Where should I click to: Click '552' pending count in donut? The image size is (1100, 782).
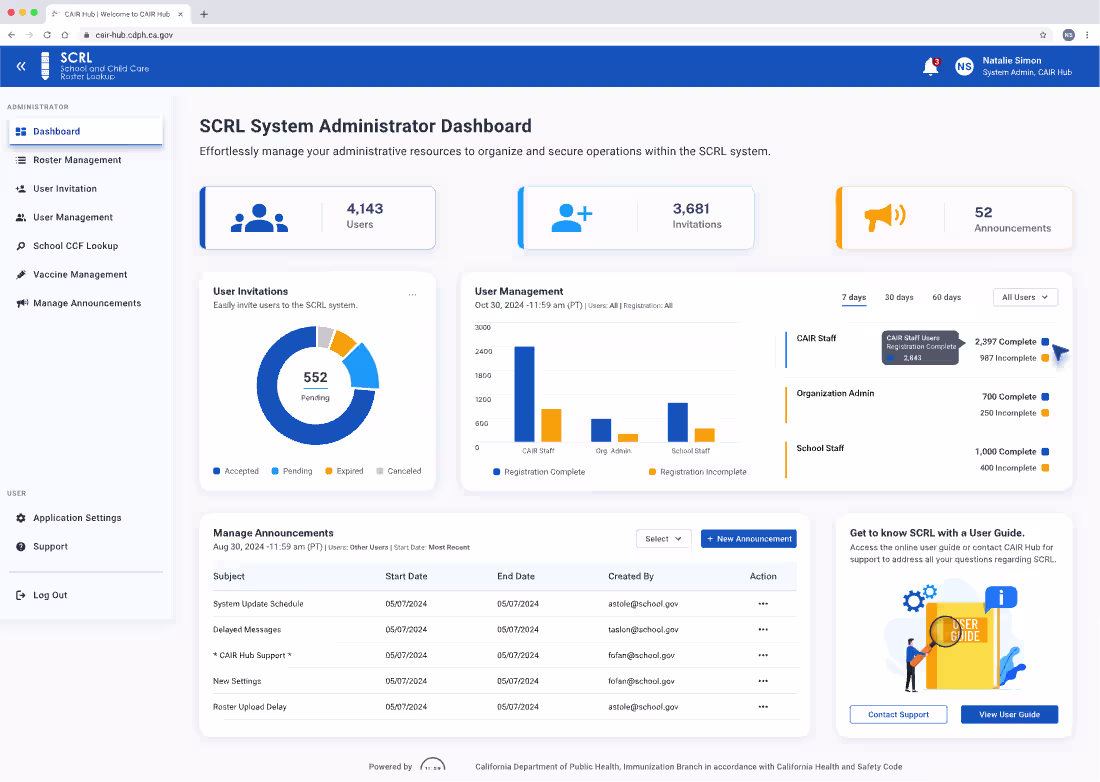pos(315,378)
